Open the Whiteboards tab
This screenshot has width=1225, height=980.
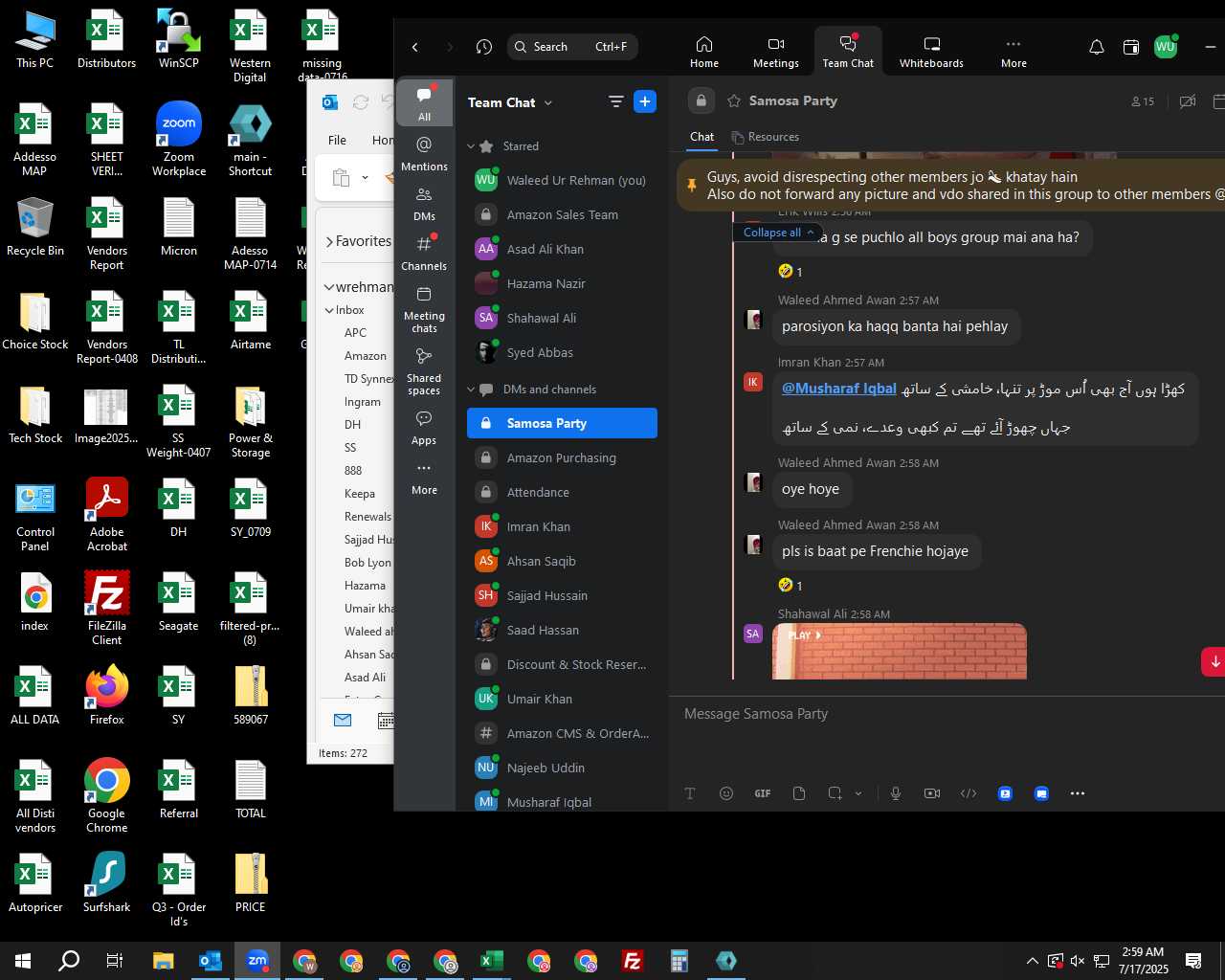(x=931, y=52)
